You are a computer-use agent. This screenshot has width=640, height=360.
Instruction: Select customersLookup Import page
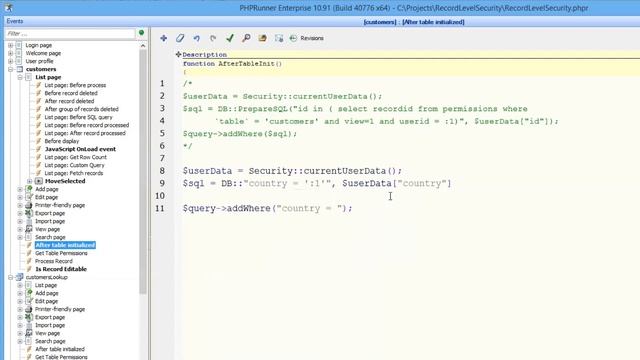point(50,325)
